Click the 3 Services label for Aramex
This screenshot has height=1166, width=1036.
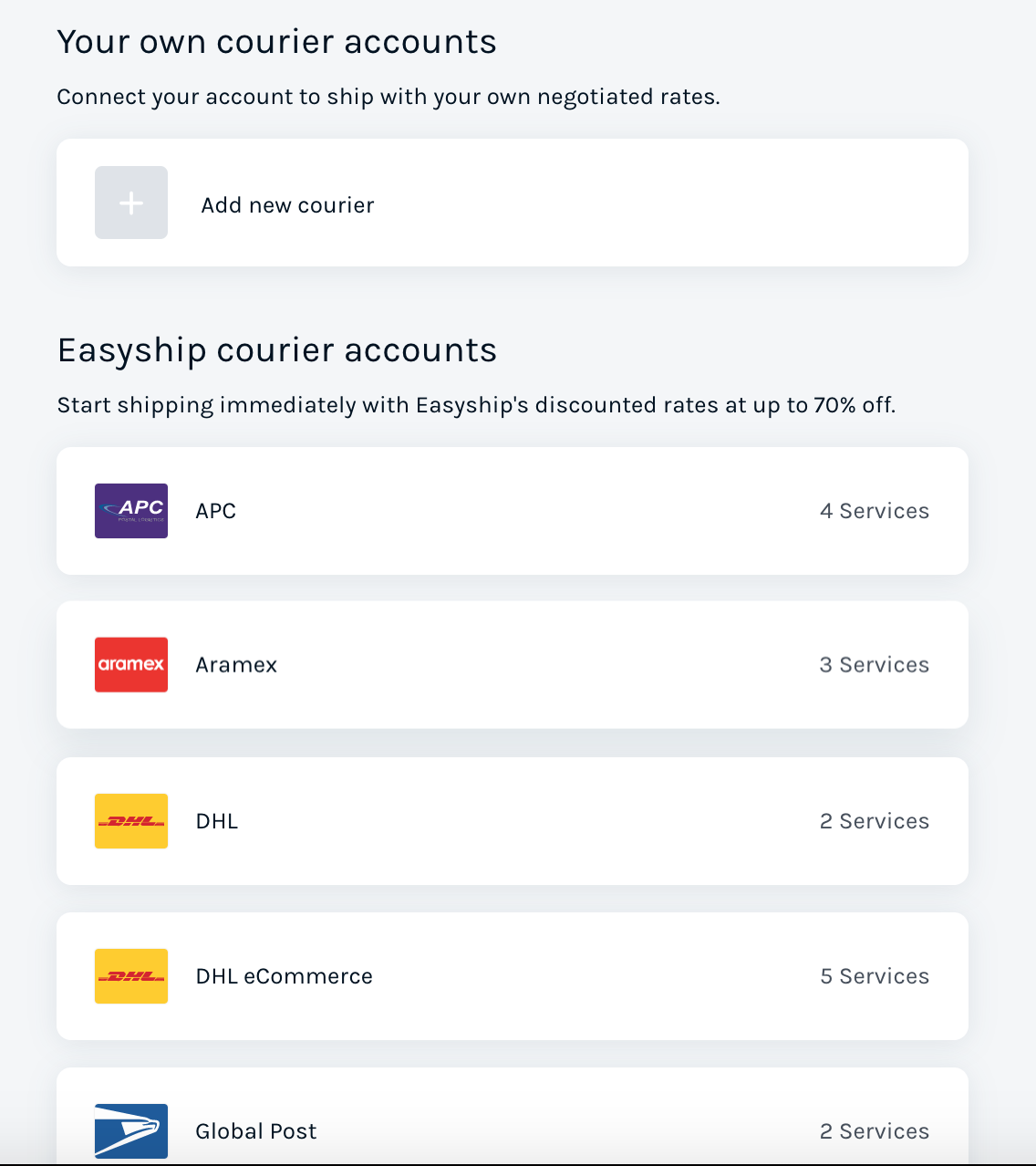[875, 664]
